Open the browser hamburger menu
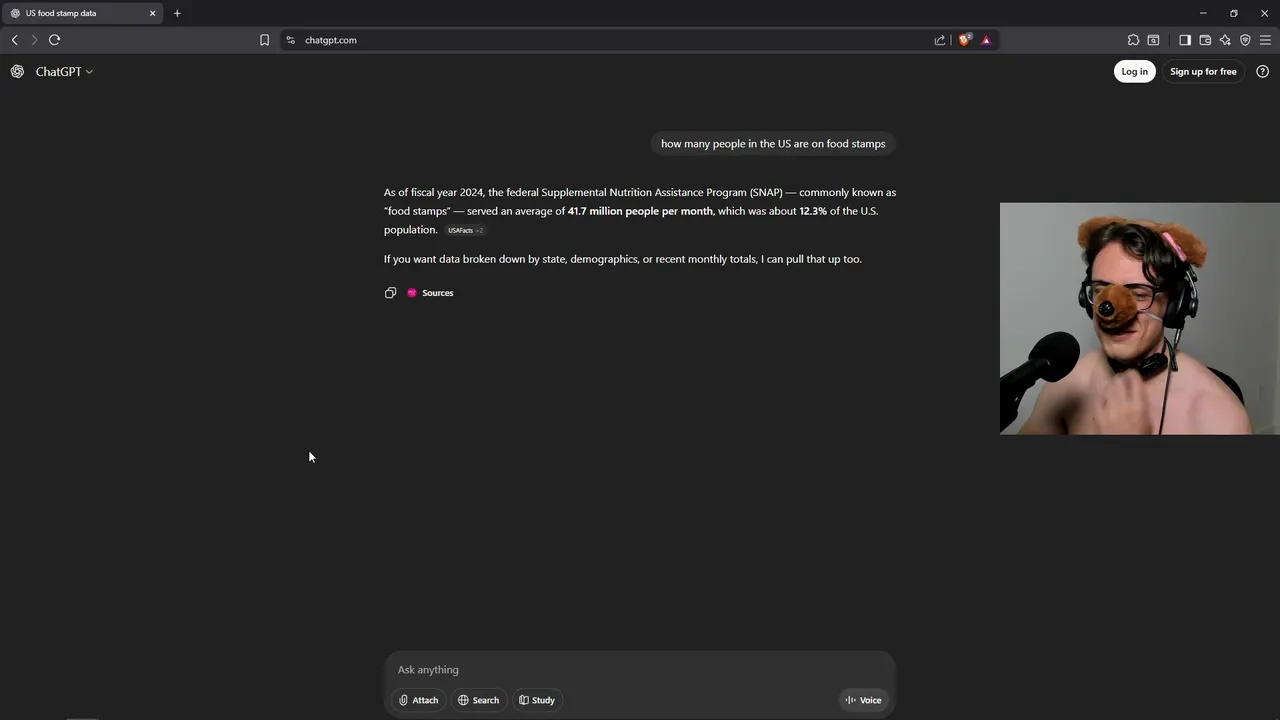Screen dimensions: 1280x720 pos(1265,40)
